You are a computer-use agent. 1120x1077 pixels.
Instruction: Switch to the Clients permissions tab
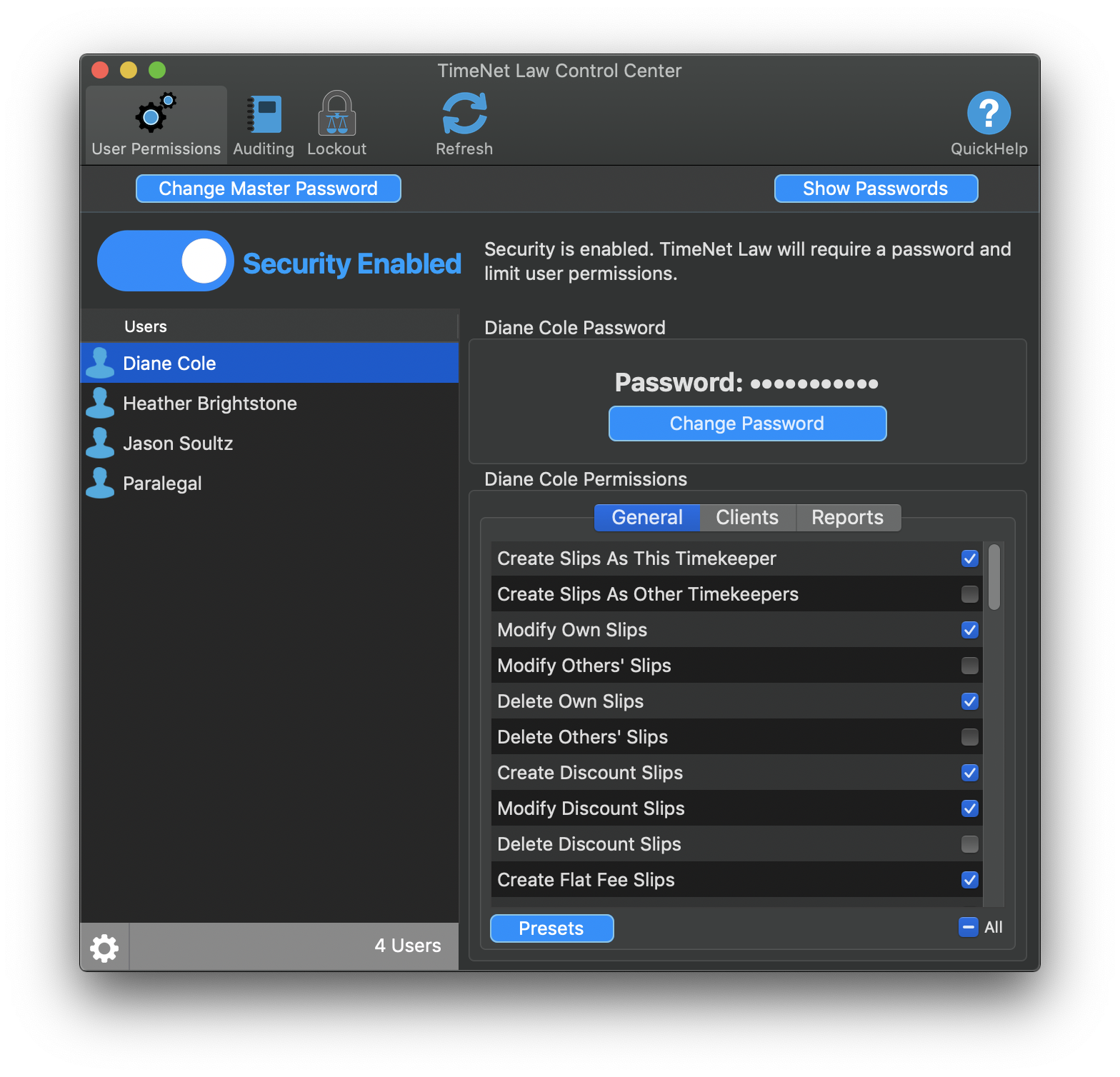(x=747, y=517)
